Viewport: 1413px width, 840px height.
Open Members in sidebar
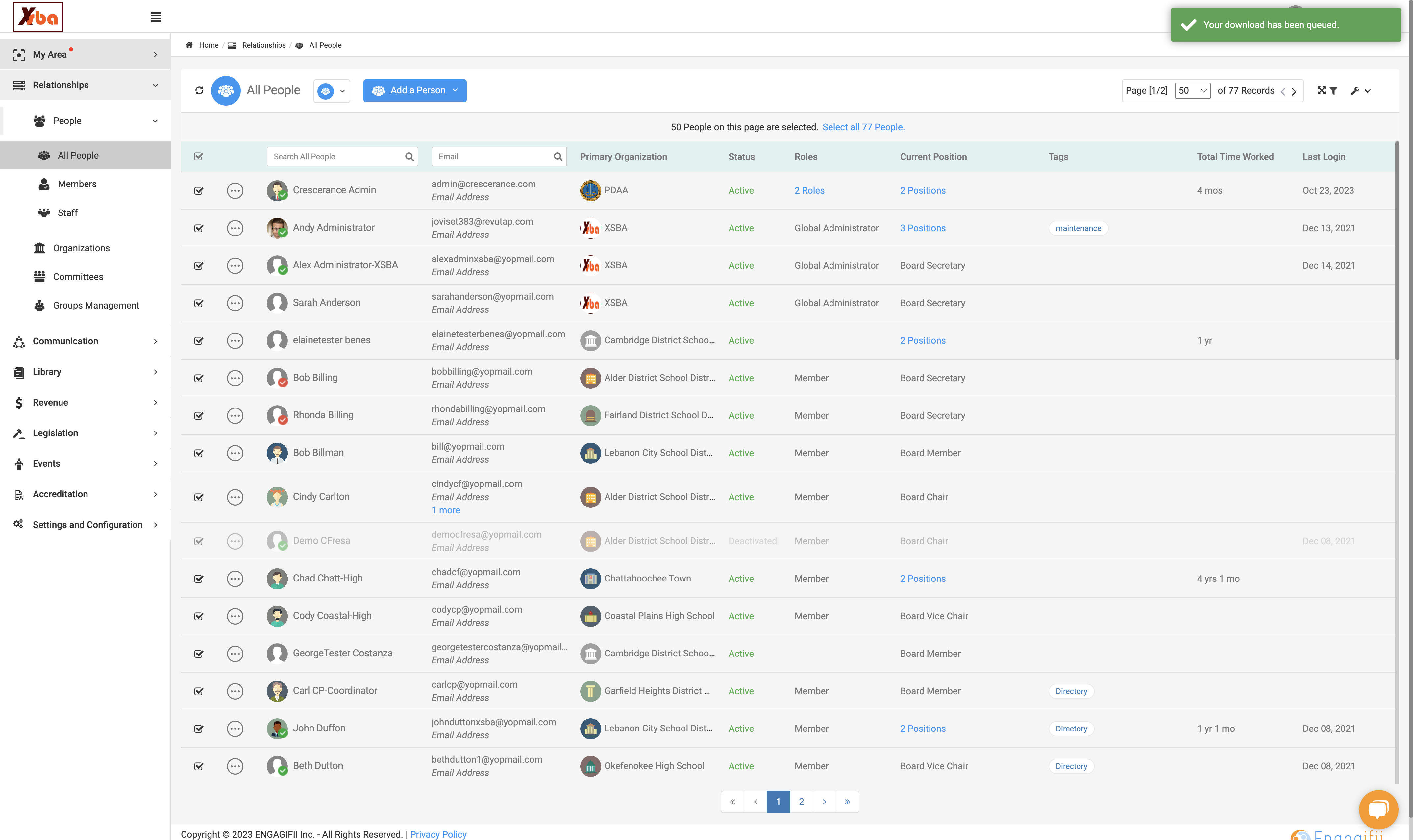coord(77,184)
